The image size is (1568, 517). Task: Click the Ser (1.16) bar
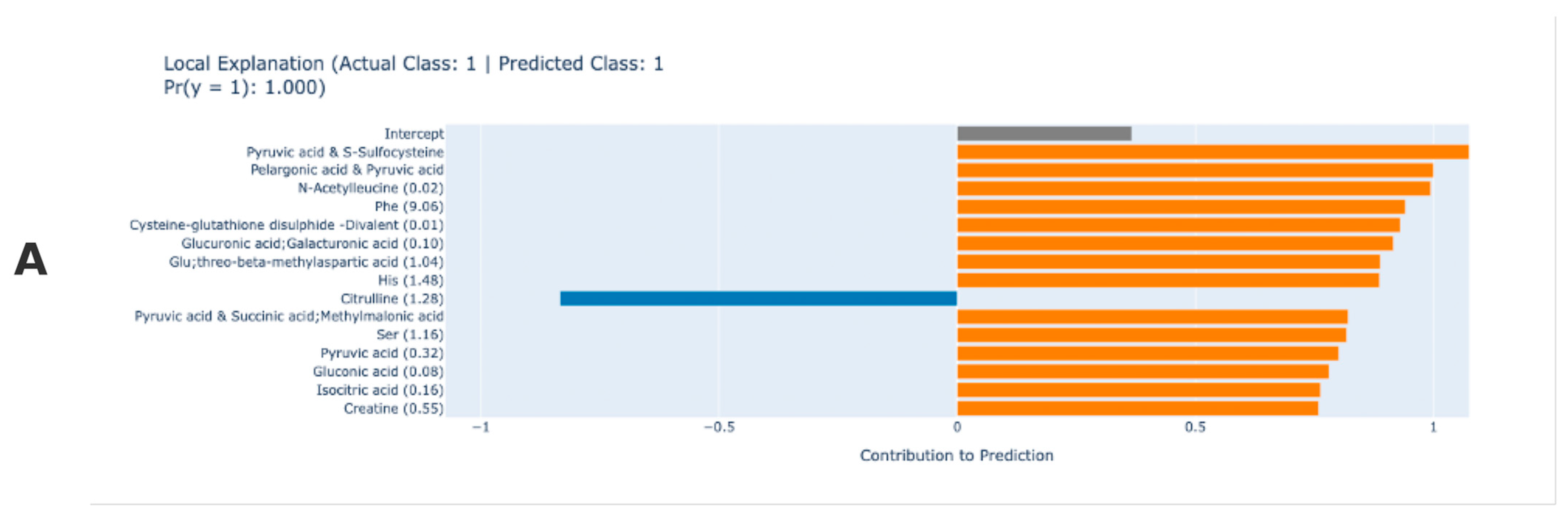[1151, 335]
